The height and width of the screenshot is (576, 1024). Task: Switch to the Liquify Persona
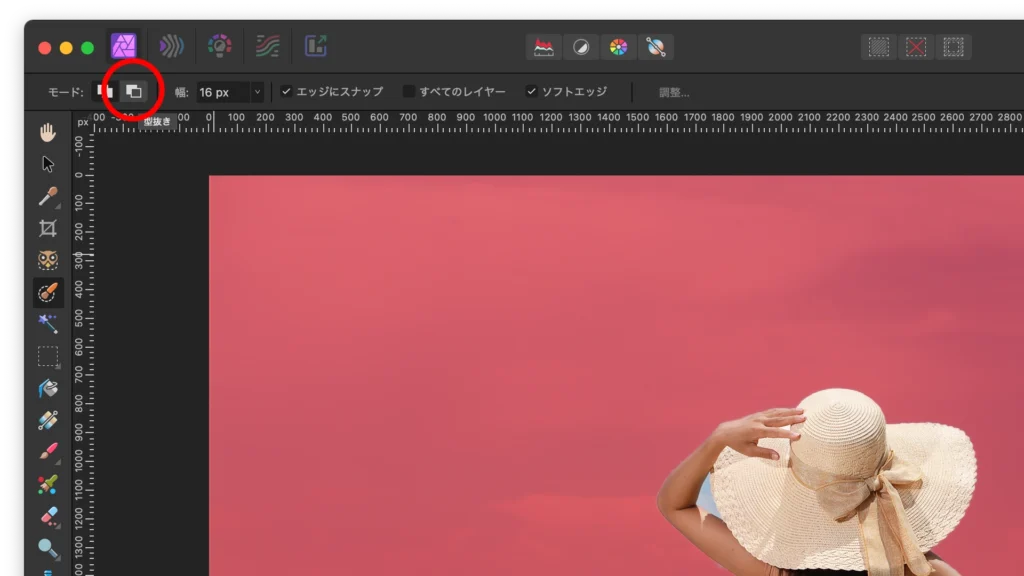[172, 46]
